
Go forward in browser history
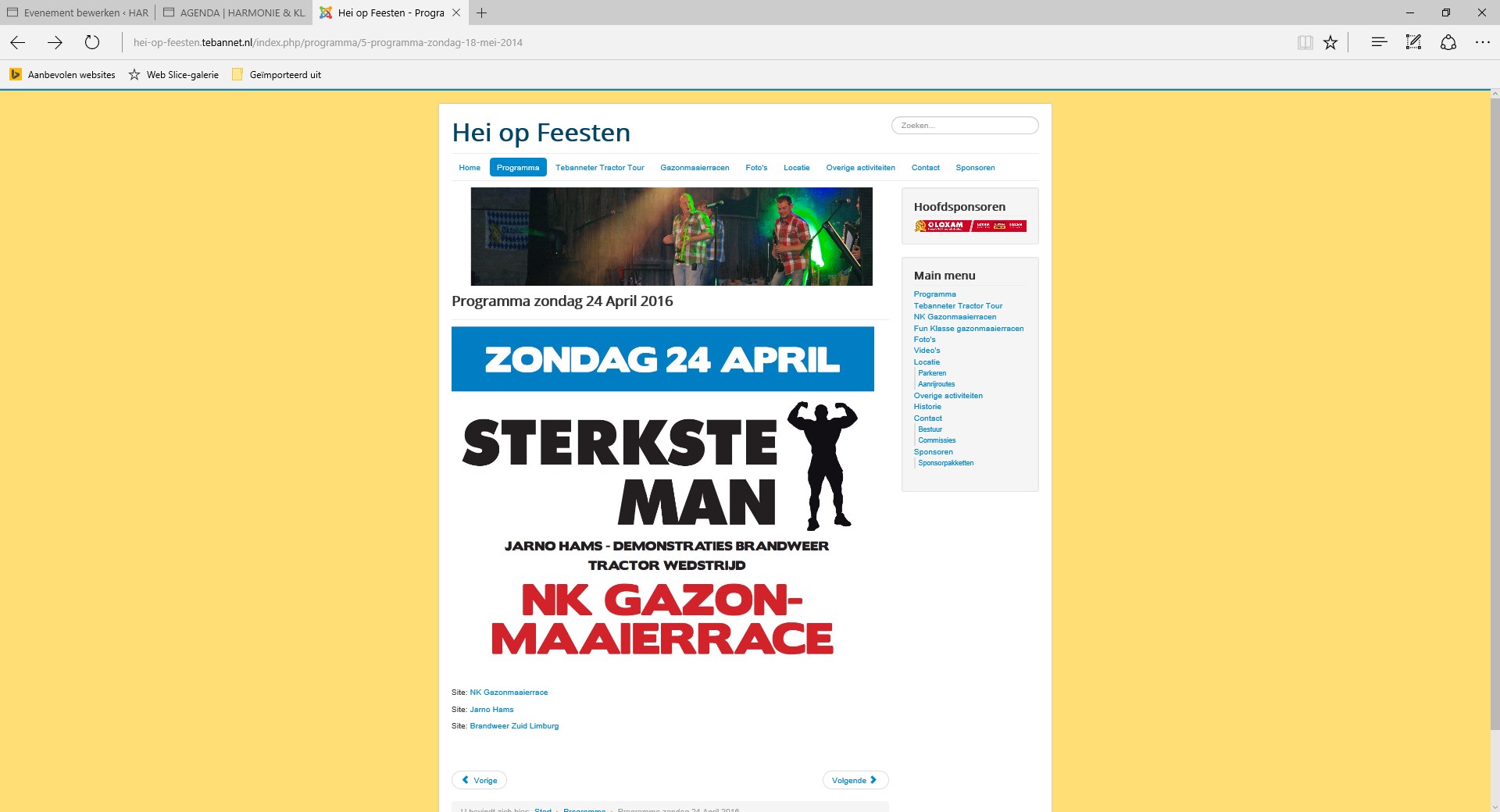[x=55, y=42]
